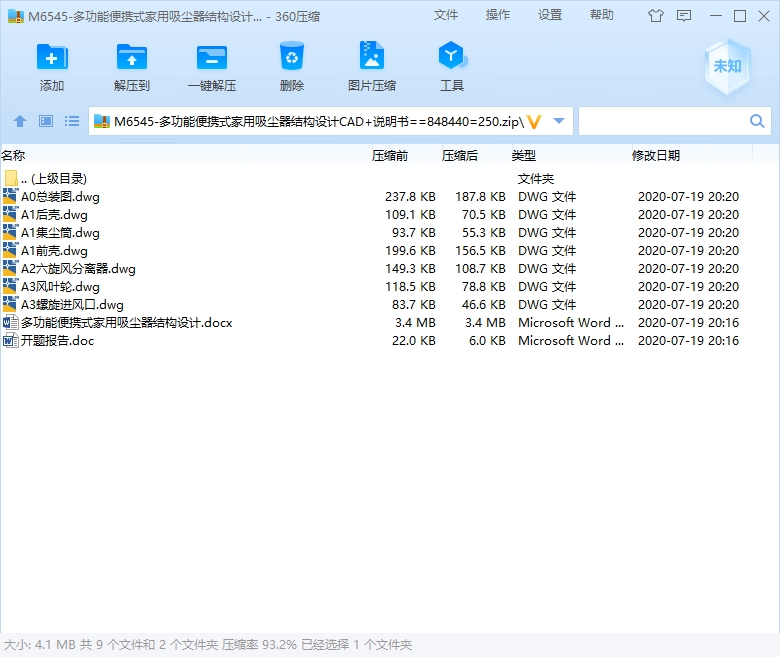Click the 6.0 KB compressed size
The height and width of the screenshot is (657, 780).
pos(487,341)
